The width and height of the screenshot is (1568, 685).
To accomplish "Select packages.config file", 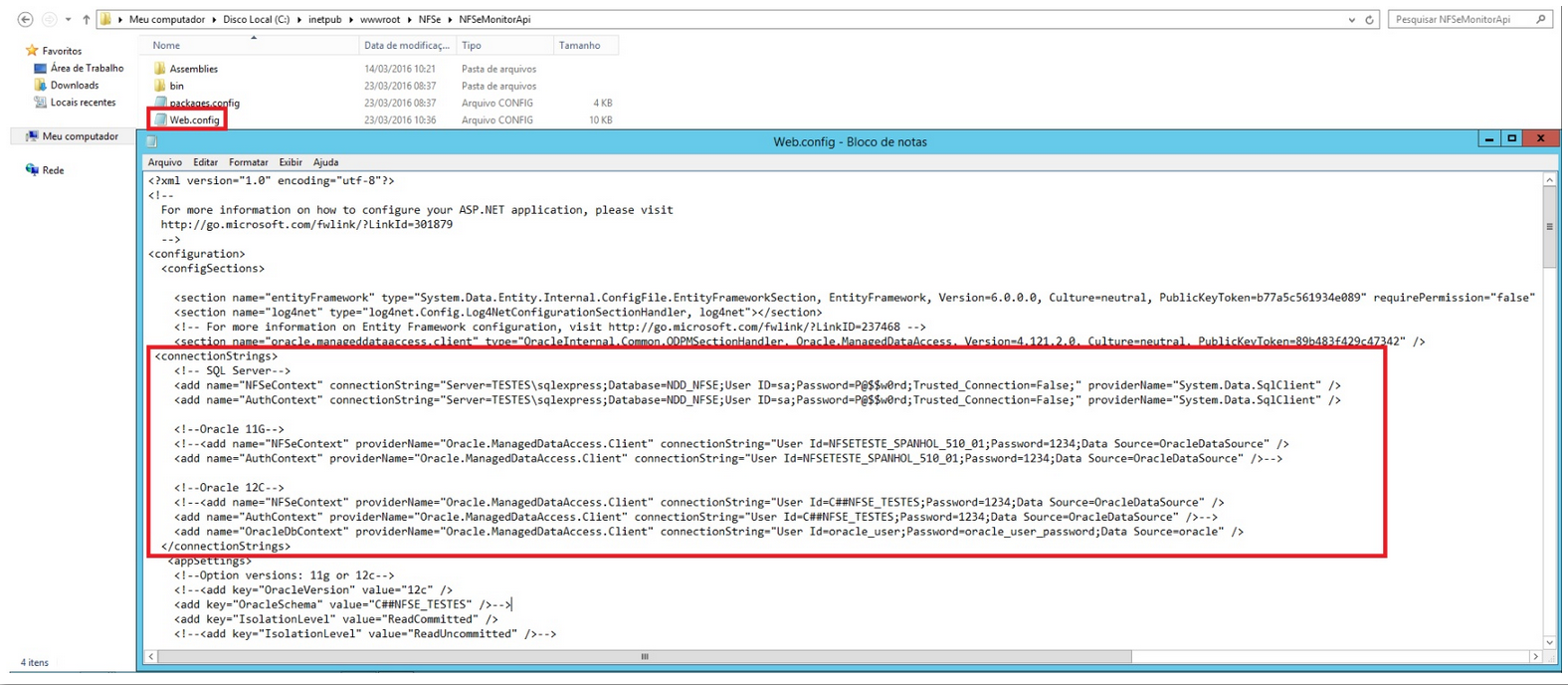I will (204, 103).
